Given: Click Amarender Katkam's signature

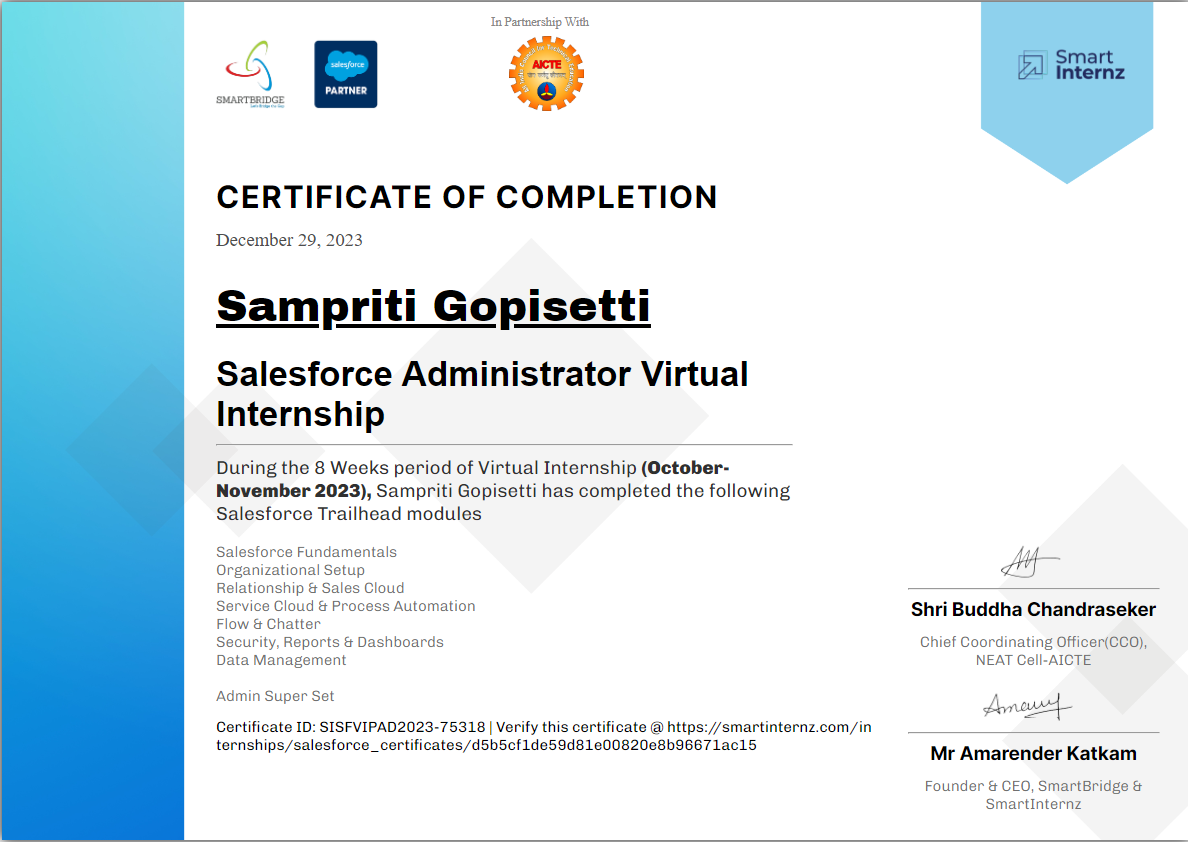Looking at the screenshot, I should point(1027,706).
